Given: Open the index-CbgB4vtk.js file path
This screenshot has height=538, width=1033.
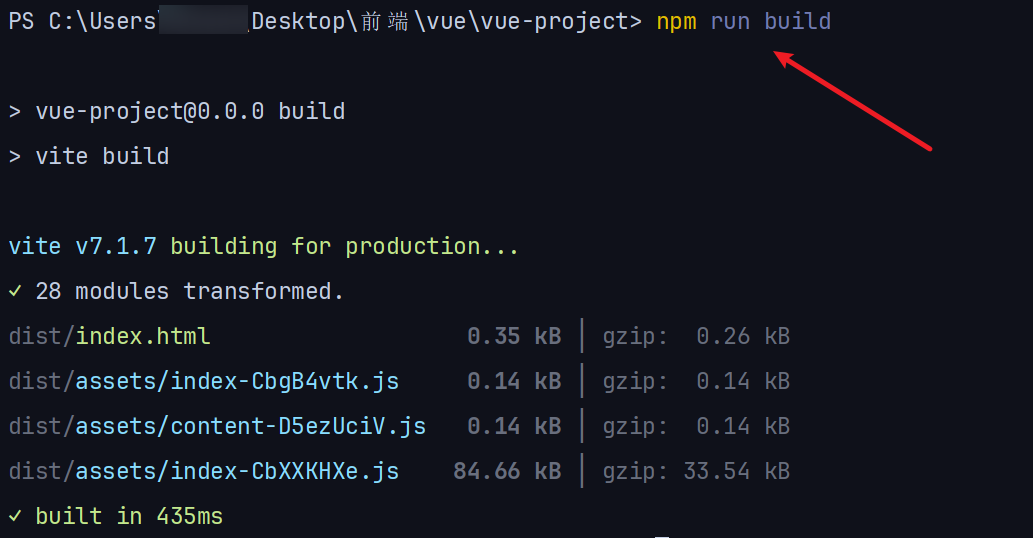Looking at the screenshot, I should pyautogui.click(x=204, y=381).
